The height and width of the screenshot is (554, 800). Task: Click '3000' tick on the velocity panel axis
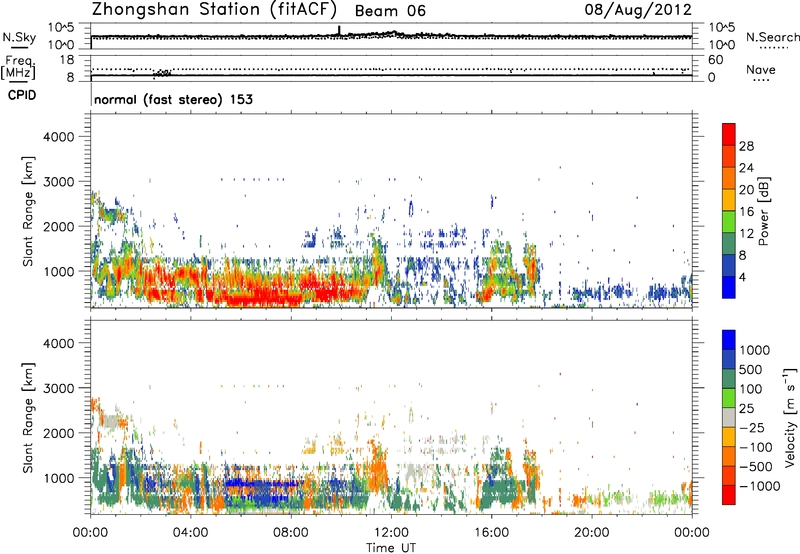click(59, 388)
